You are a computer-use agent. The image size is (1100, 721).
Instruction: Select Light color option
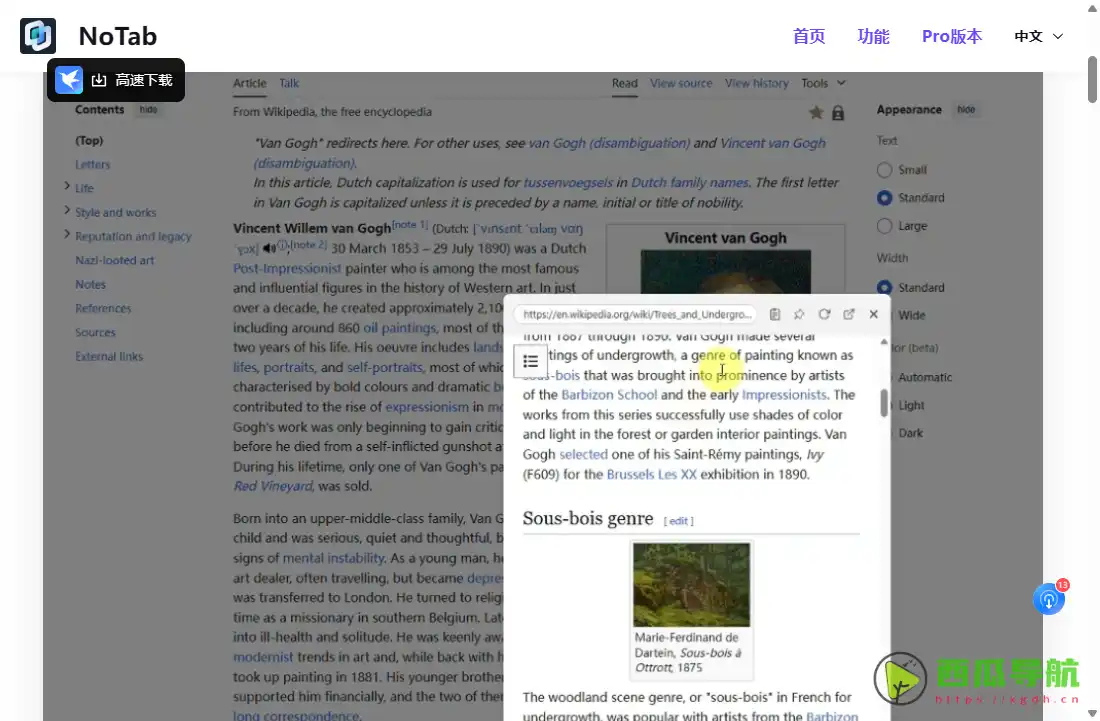pyautogui.click(x=911, y=405)
